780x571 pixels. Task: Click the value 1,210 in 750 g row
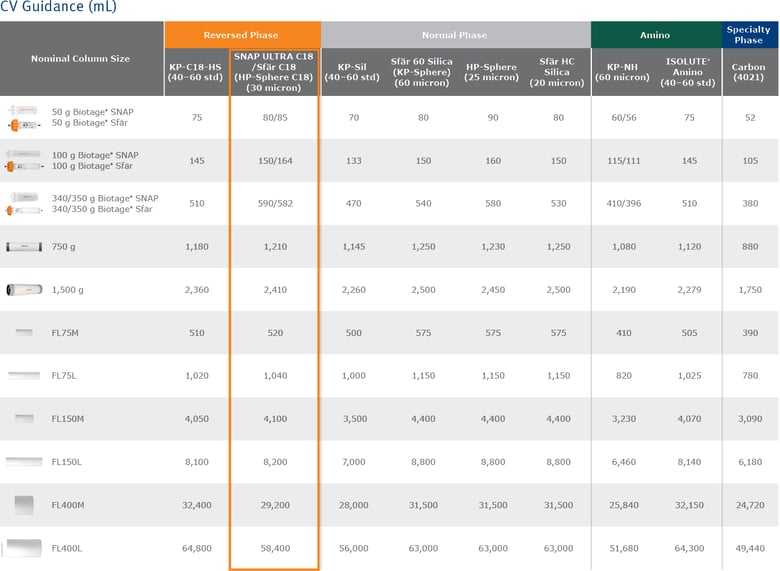[x=275, y=247]
